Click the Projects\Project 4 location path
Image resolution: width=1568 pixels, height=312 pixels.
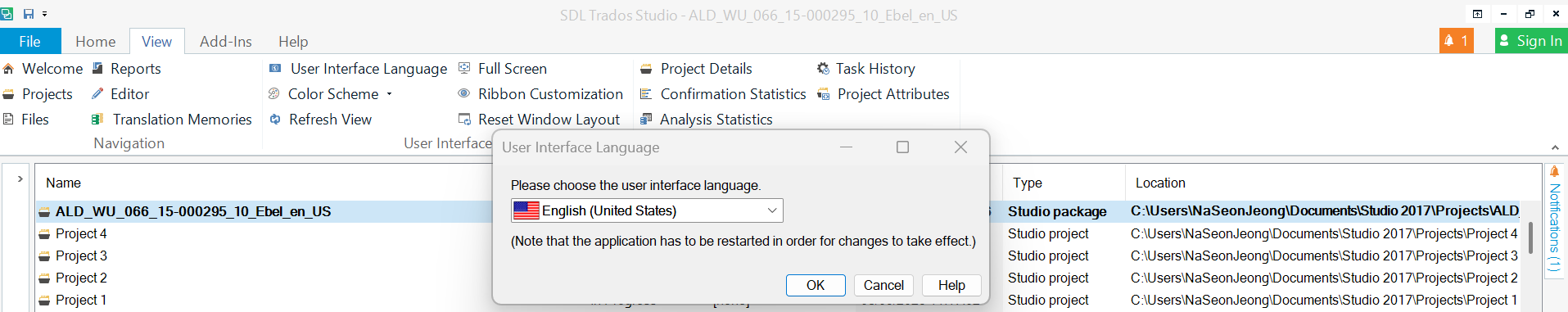1324,233
